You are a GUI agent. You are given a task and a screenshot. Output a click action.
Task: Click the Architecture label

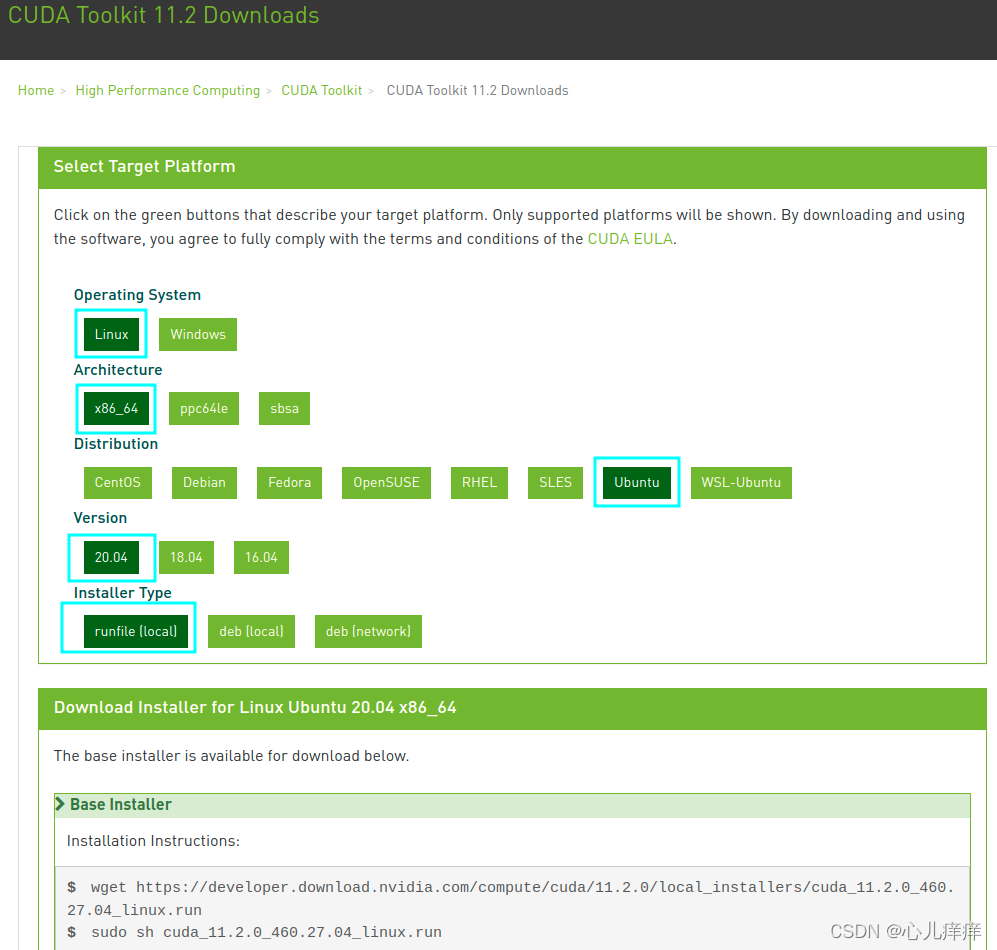118,370
